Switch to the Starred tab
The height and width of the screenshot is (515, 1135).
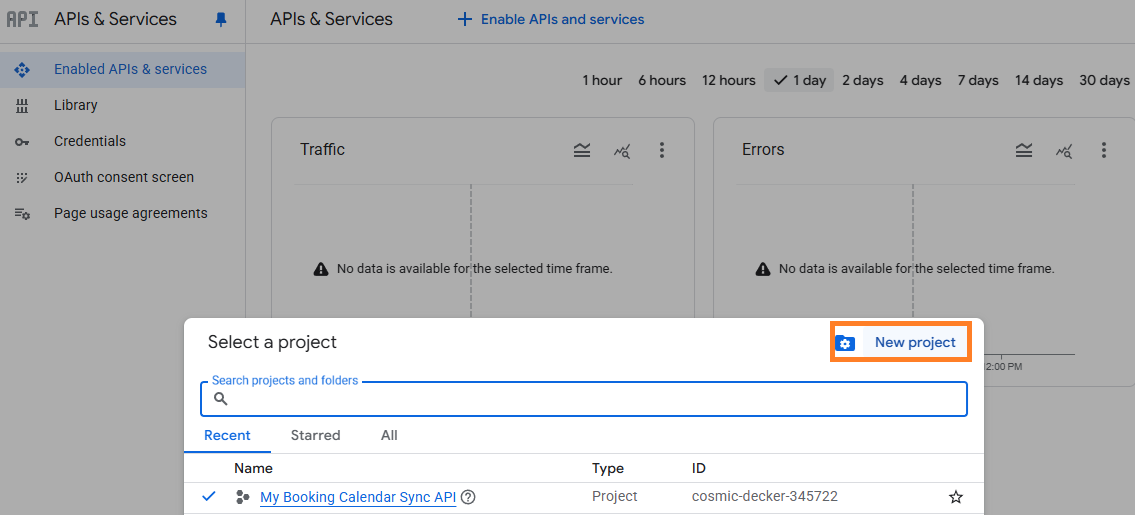pyautogui.click(x=315, y=435)
